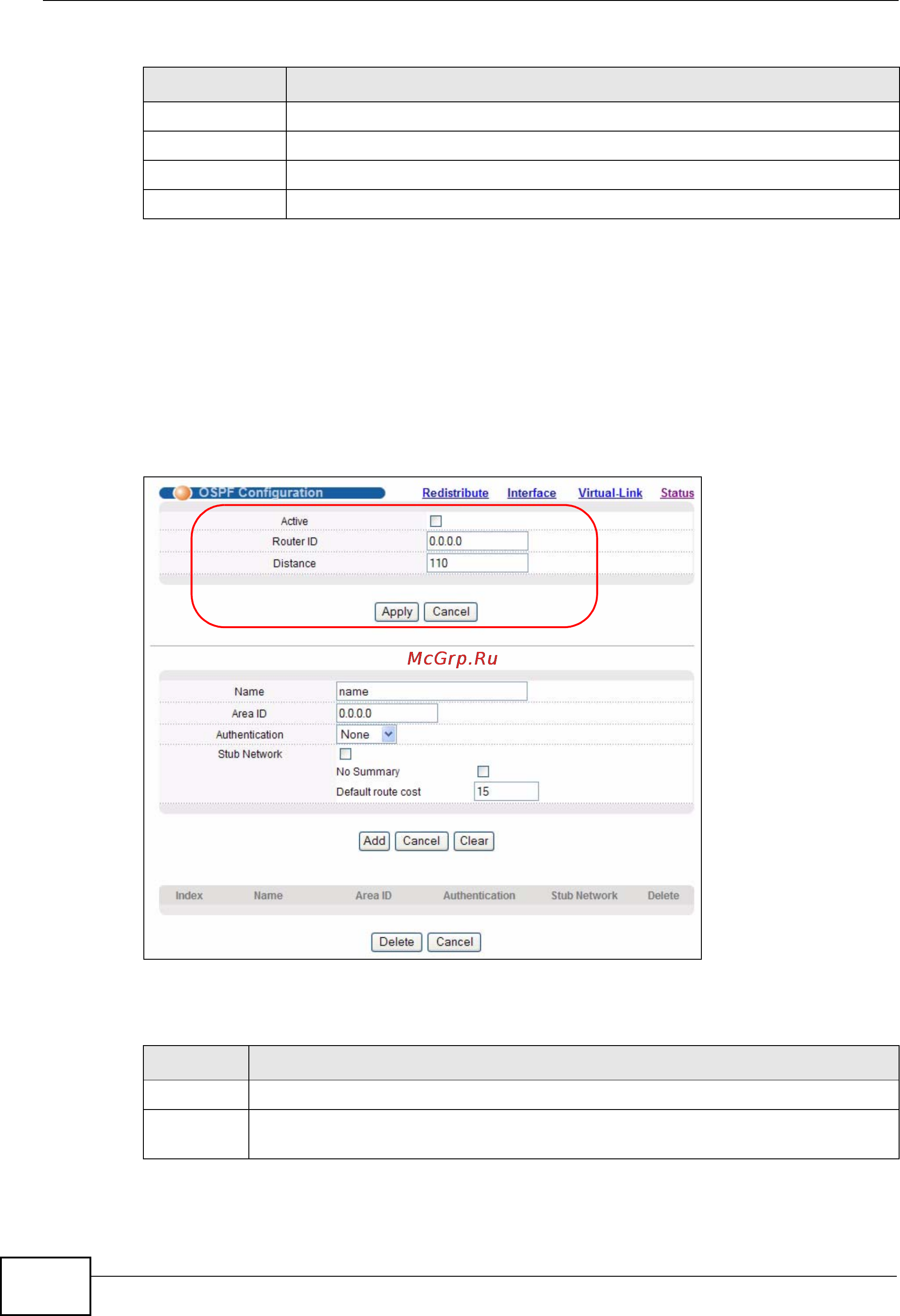Open the OSPF Status link
Screen dimensions: 900x1316
pos(677,493)
